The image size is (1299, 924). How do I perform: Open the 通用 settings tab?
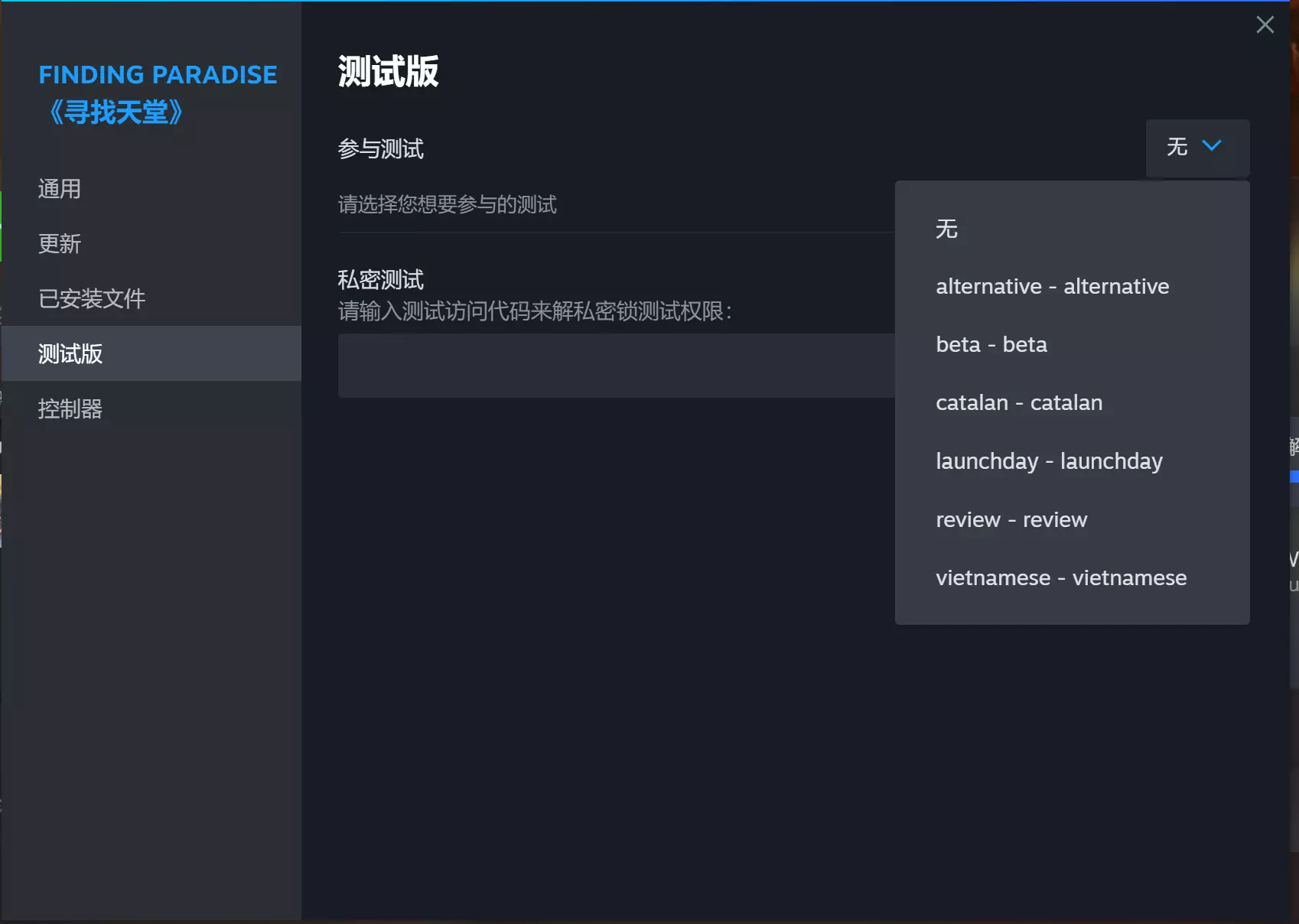151,189
